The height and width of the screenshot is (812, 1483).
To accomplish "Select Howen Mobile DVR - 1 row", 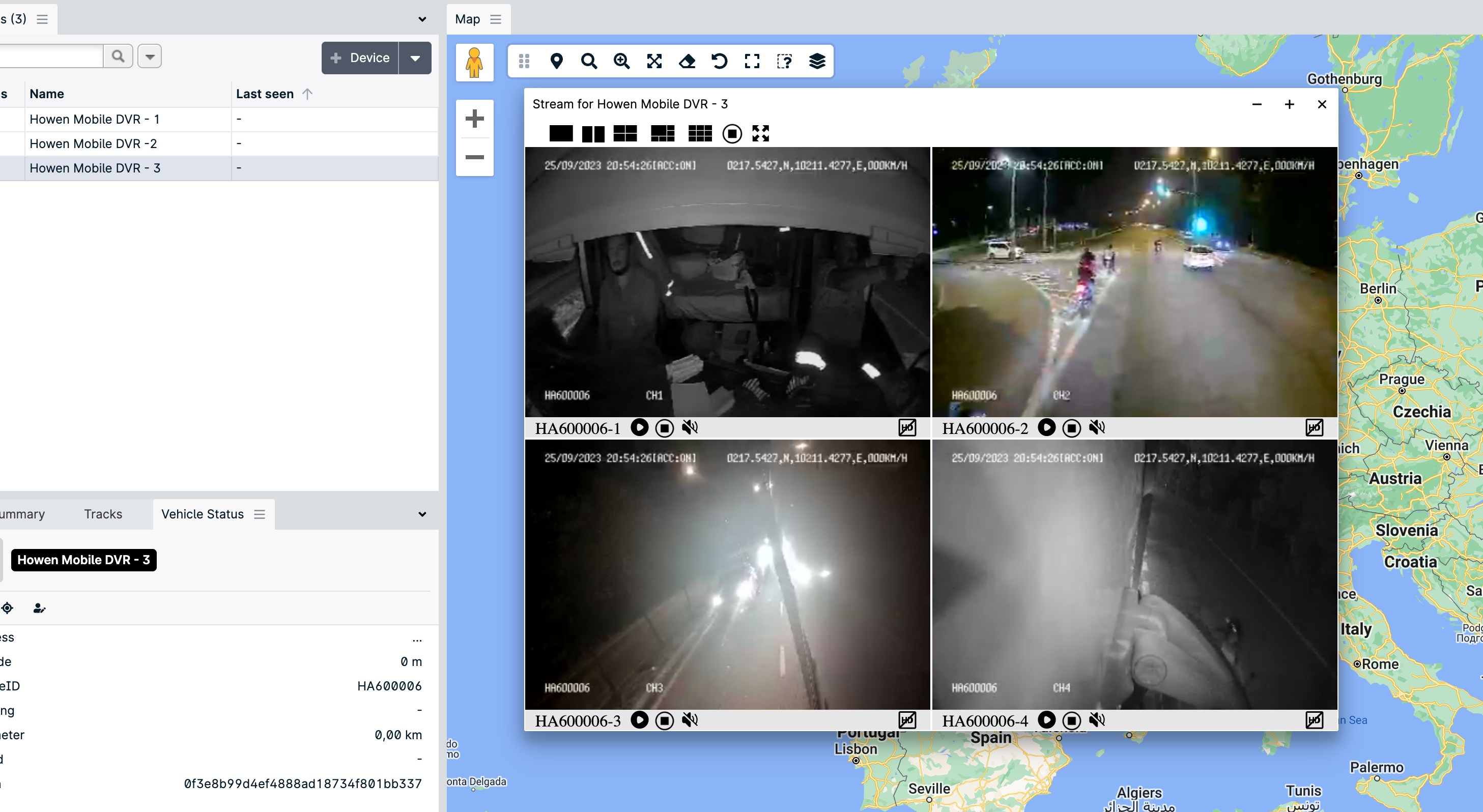I will tap(219, 119).
